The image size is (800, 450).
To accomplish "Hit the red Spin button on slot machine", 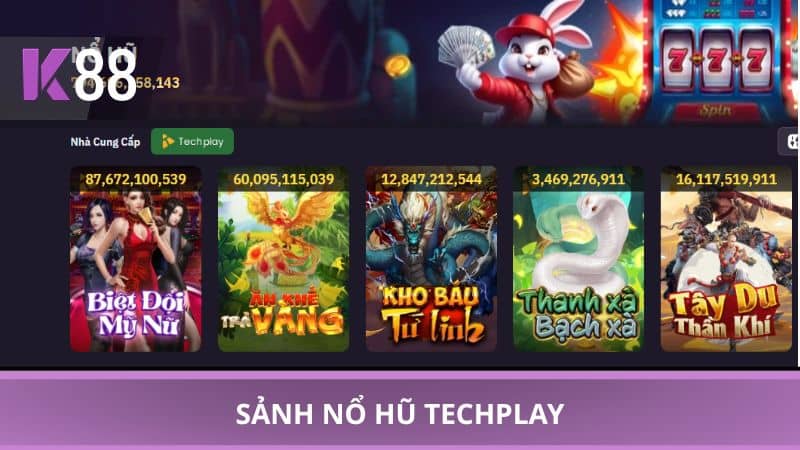I will 715,111.
